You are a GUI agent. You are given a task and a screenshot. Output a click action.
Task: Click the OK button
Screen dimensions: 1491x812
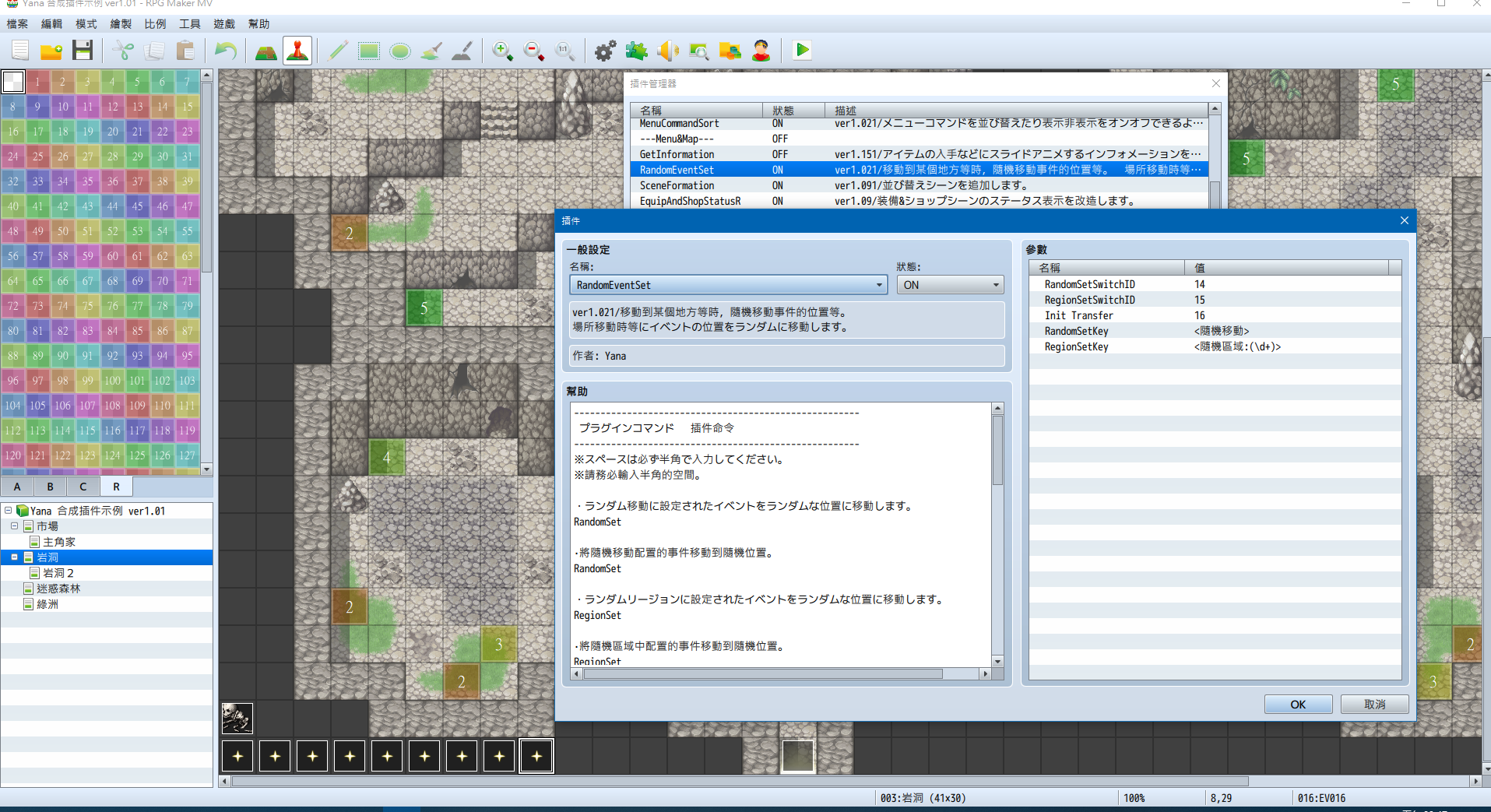coord(1298,705)
